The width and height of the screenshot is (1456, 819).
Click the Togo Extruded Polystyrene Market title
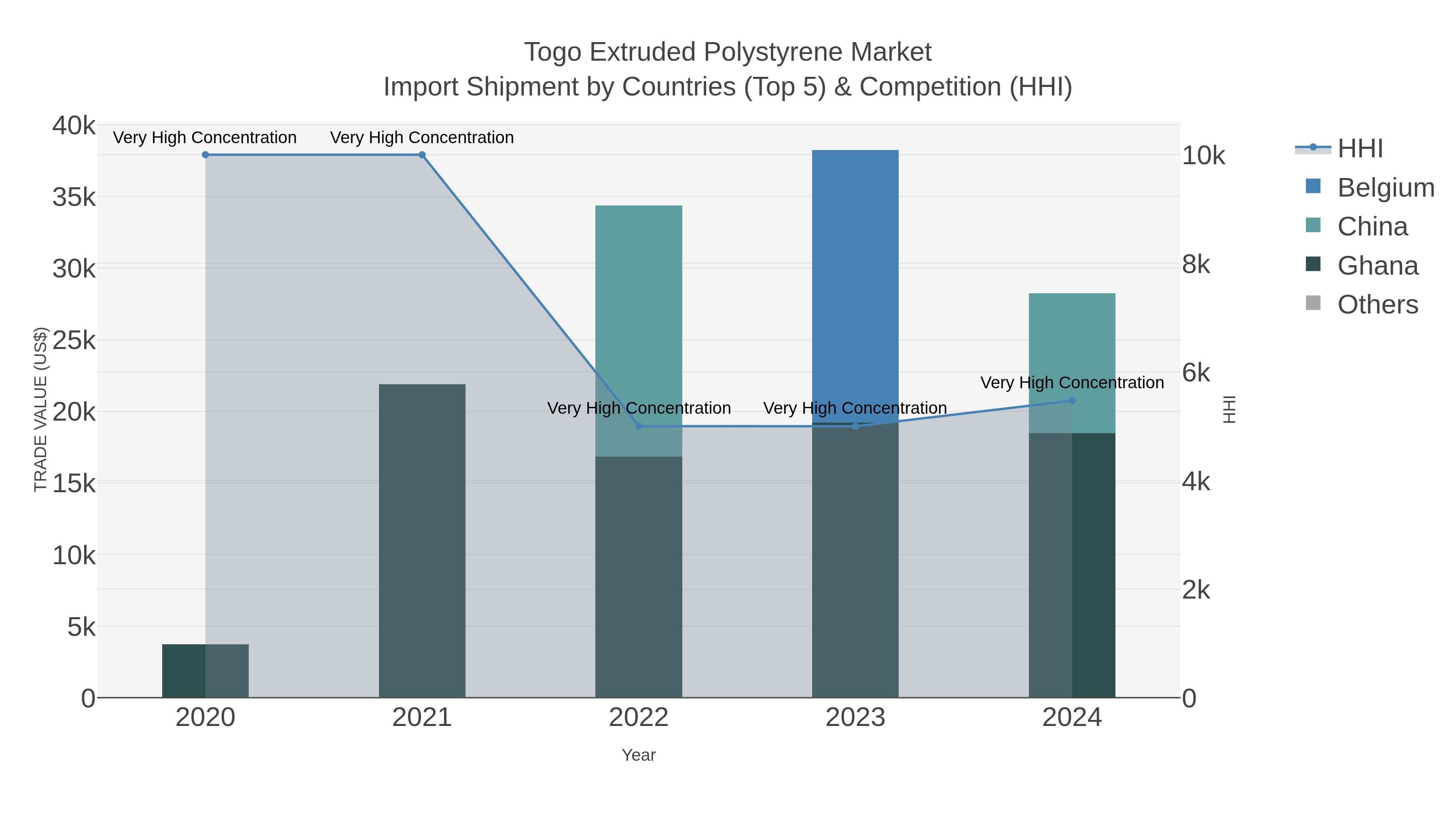728,52
